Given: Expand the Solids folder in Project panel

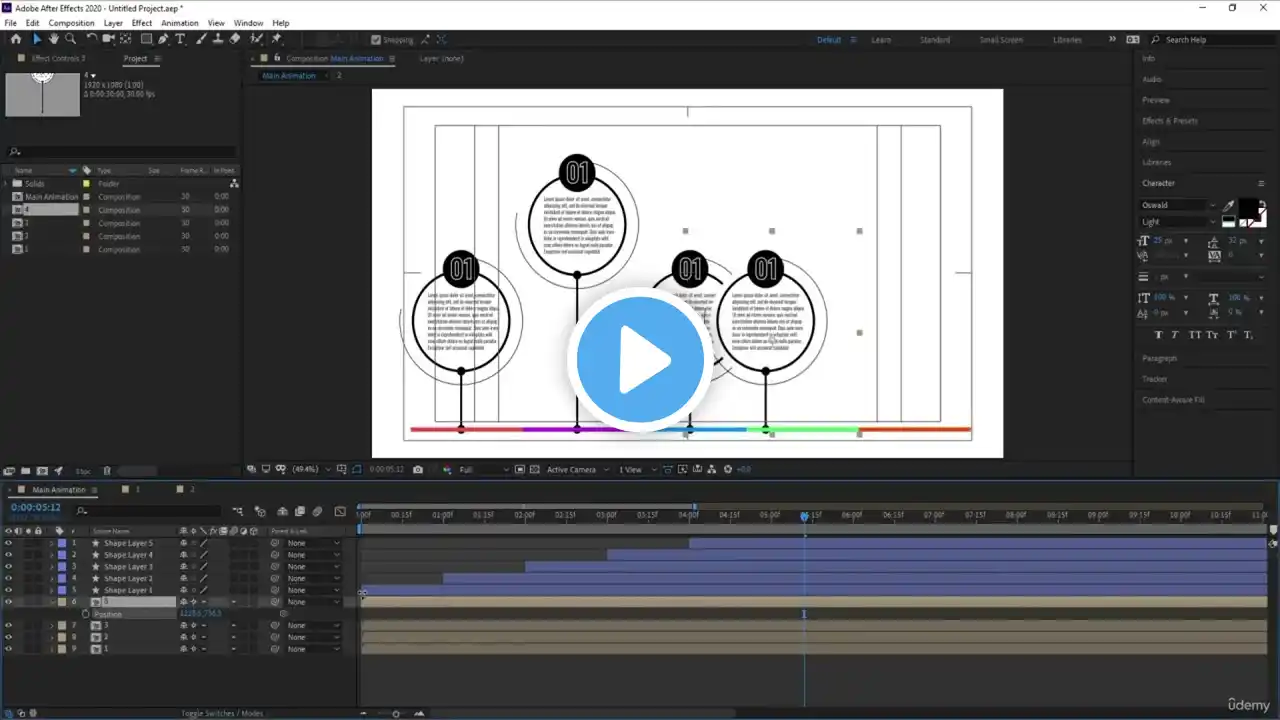Looking at the screenshot, I should pyautogui.click(x=7, y=184).
